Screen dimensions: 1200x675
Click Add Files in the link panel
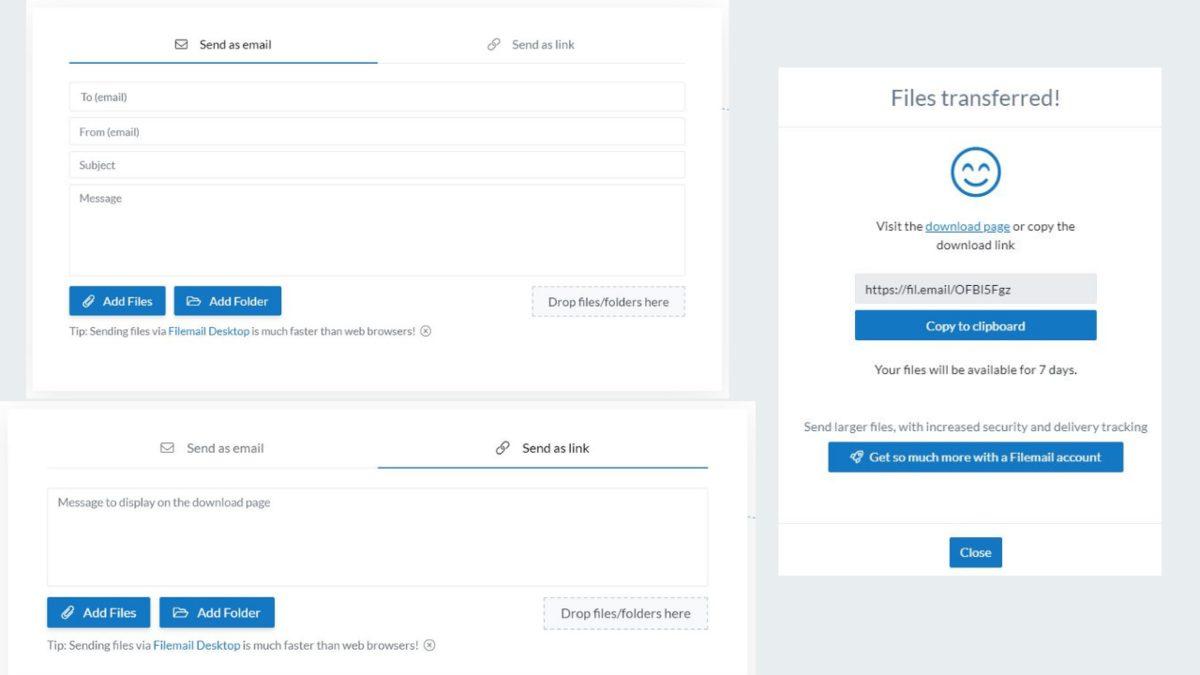98,613
